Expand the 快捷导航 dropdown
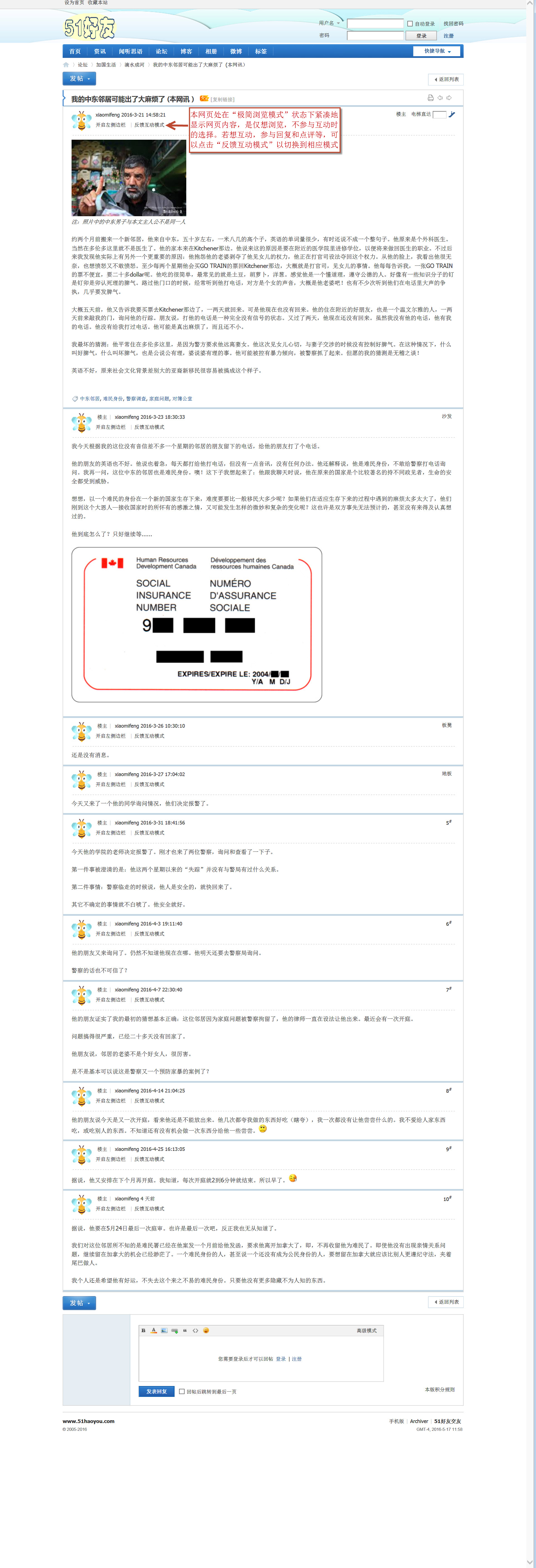536x1568 pixels. coord(437,51)
